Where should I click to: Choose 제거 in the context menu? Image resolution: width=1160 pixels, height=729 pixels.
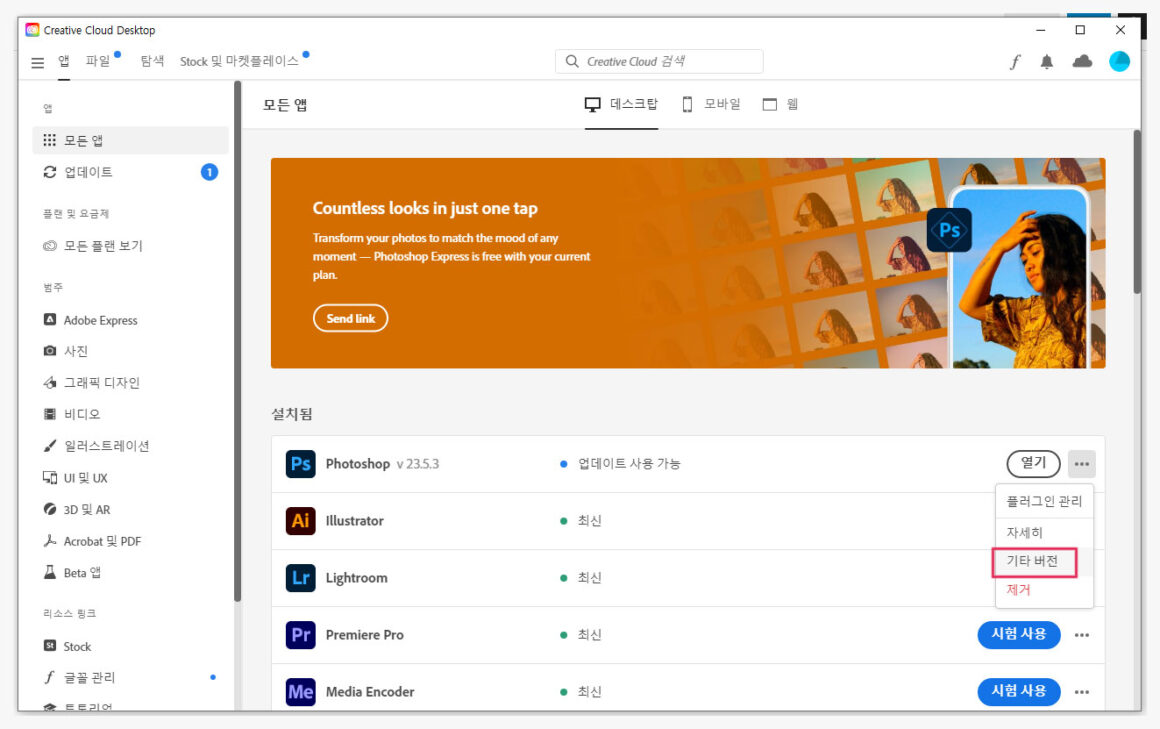[1018, 590]
